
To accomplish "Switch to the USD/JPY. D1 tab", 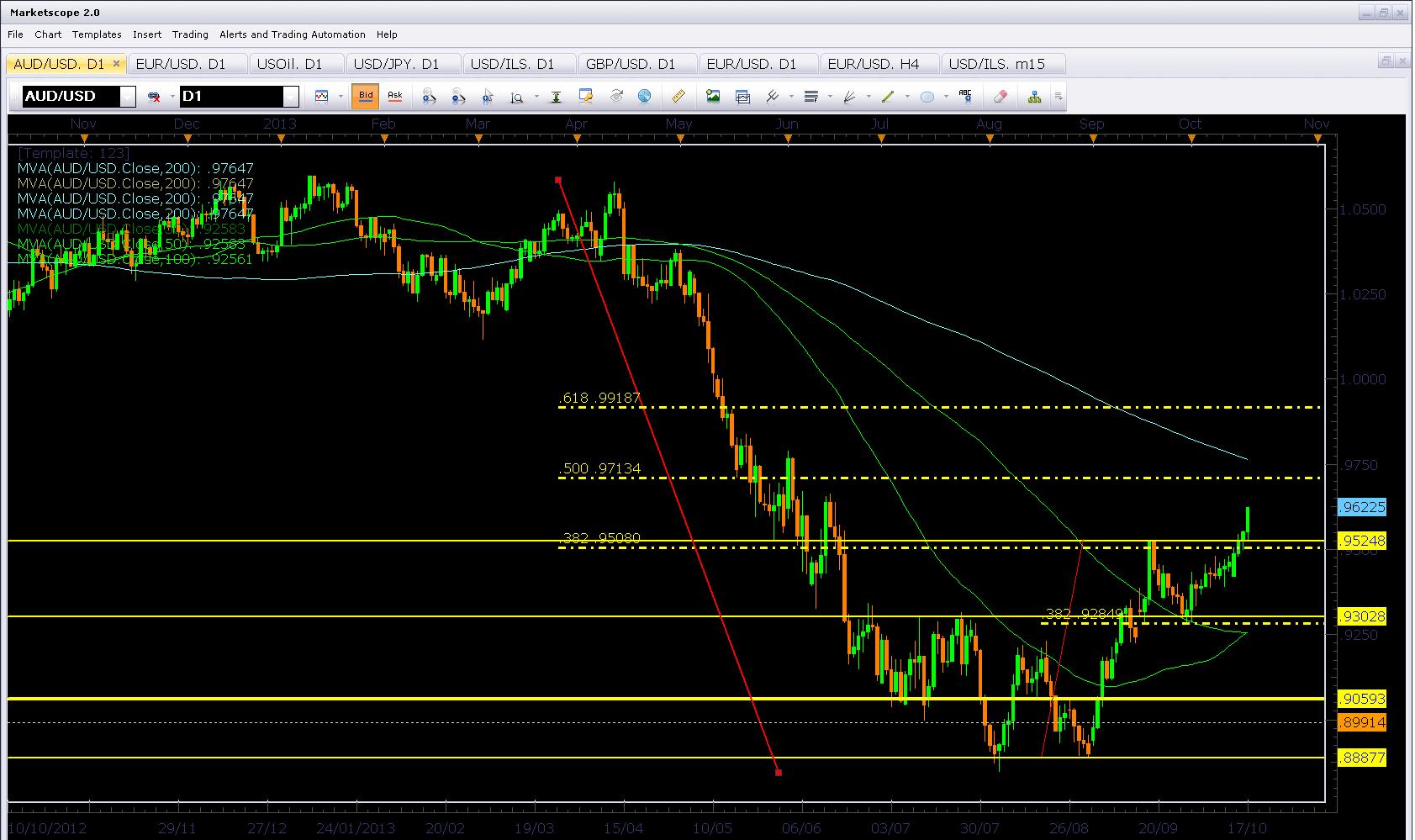I will pos(397,64).
